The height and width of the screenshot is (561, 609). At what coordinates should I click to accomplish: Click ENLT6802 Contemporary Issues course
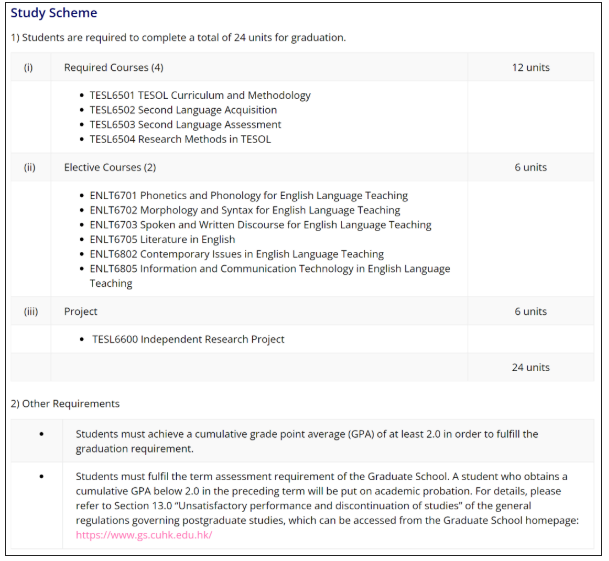coord(236,254)
